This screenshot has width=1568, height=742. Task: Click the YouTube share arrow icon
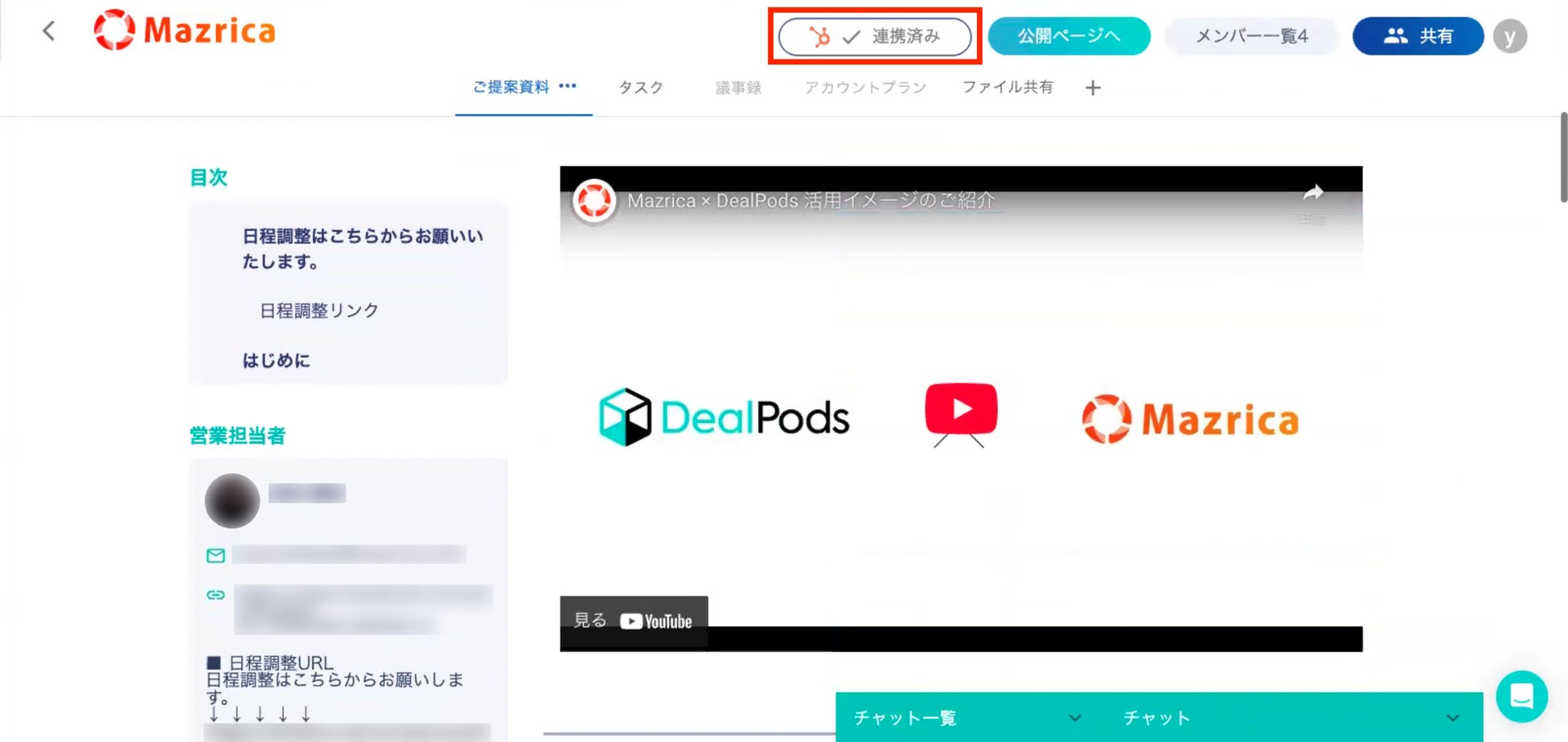pos(1313,192)
